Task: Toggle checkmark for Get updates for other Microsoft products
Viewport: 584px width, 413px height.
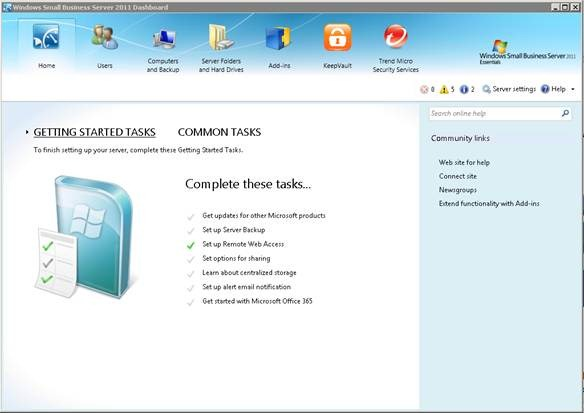Action: (191, 216)
